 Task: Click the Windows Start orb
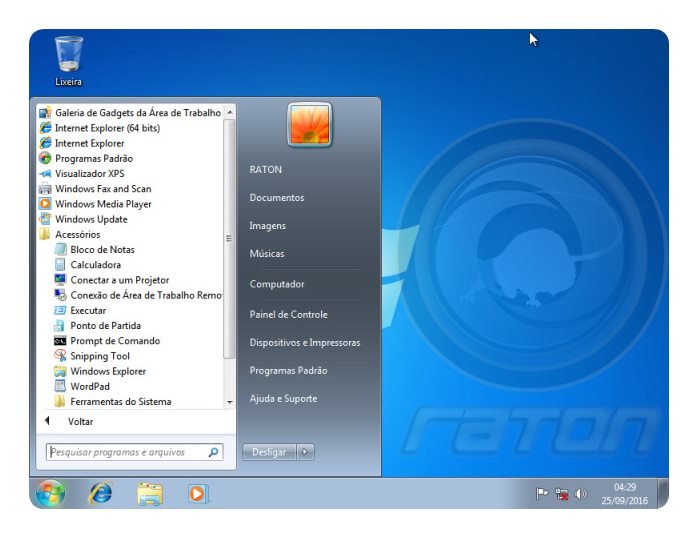click(50, 493)
